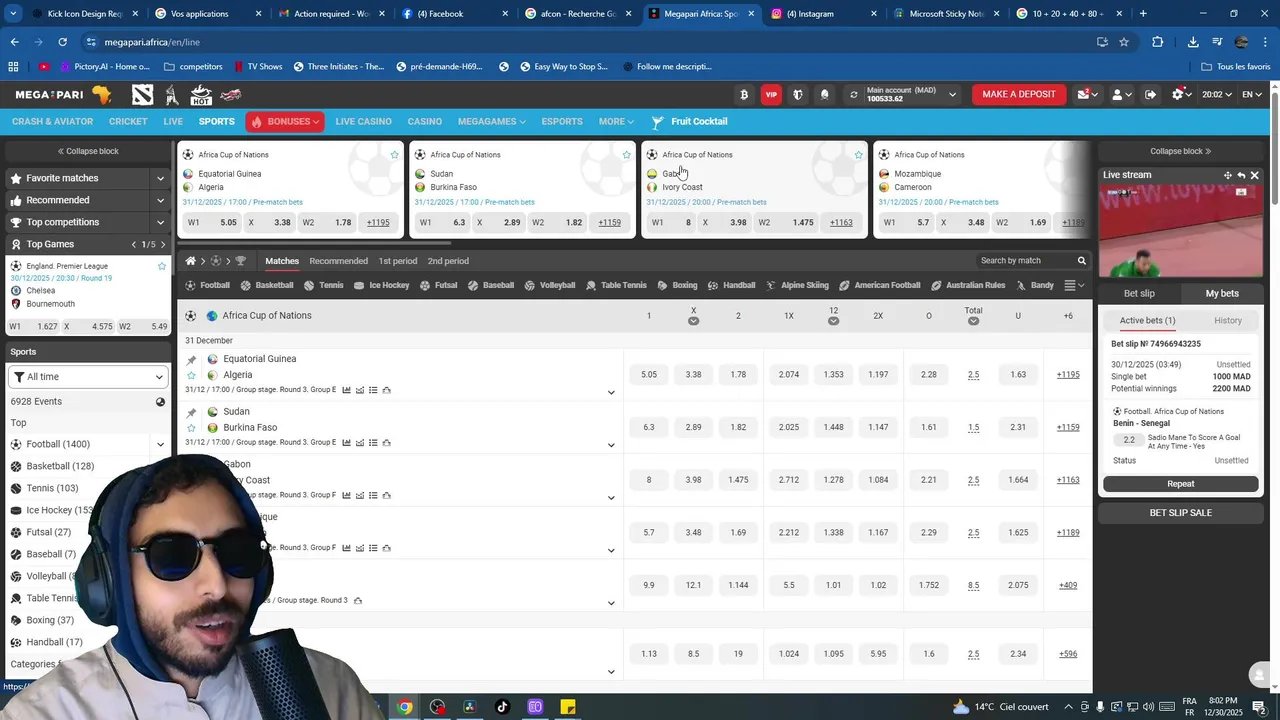
Task: Switch to the Recommended tab
Action: point(338,261)
